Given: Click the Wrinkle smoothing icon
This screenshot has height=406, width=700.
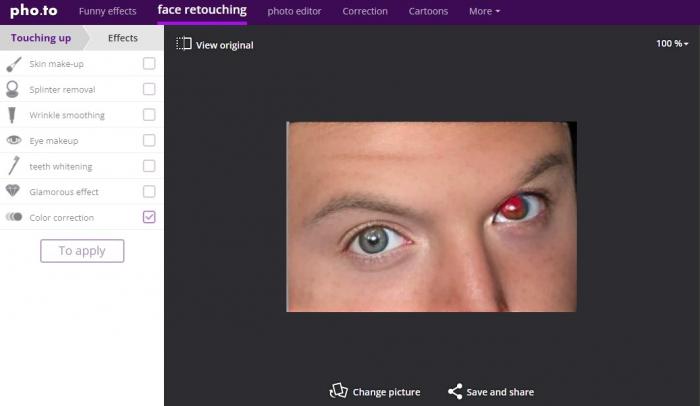Looking at the screenshot, I should tap(14, 115).
